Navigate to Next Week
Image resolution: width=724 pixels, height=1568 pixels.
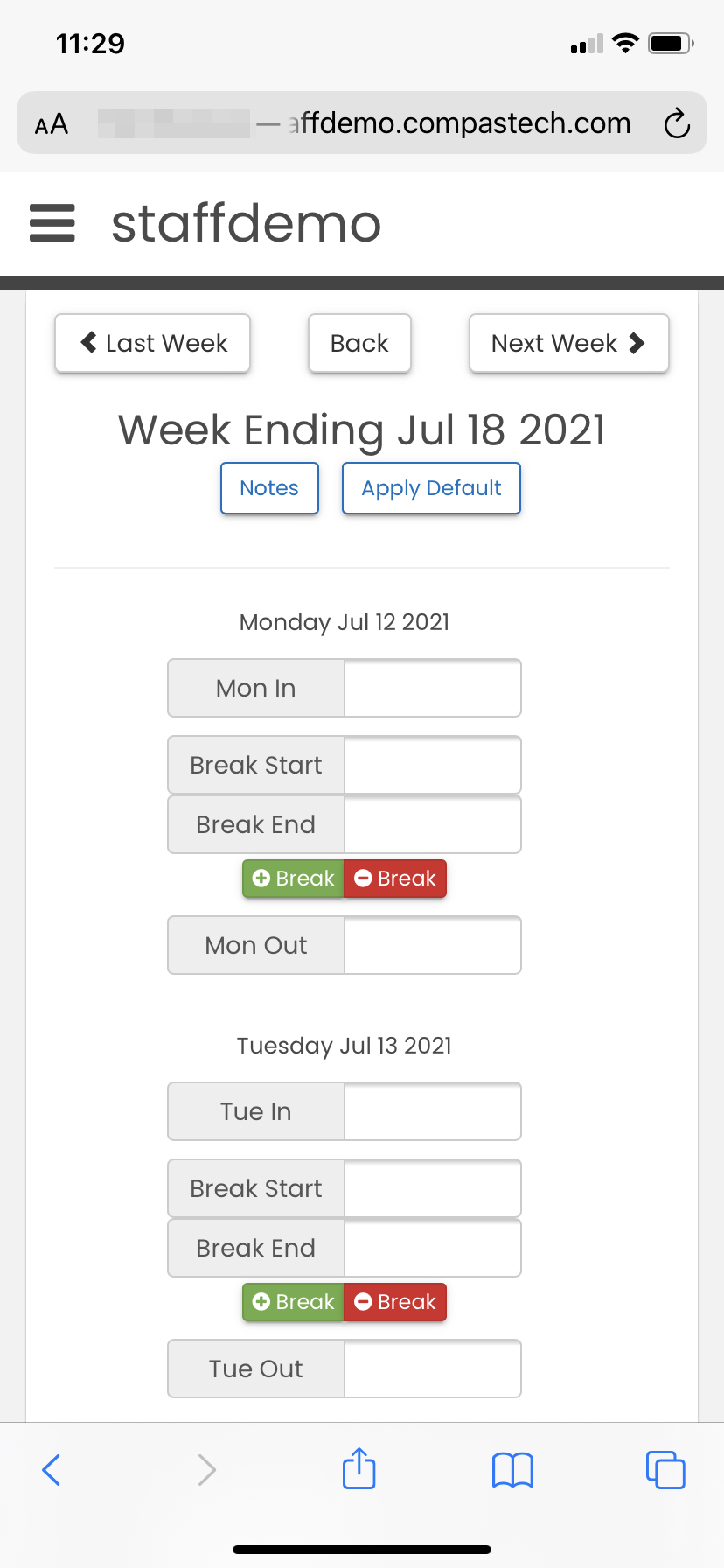(x=568, y=343)
